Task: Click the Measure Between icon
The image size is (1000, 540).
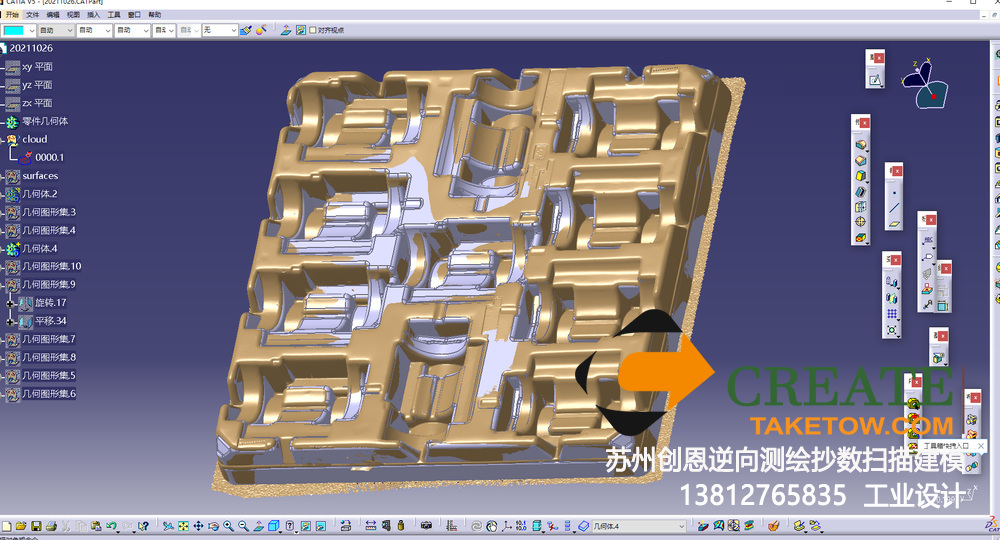Action: coord(370,526)
